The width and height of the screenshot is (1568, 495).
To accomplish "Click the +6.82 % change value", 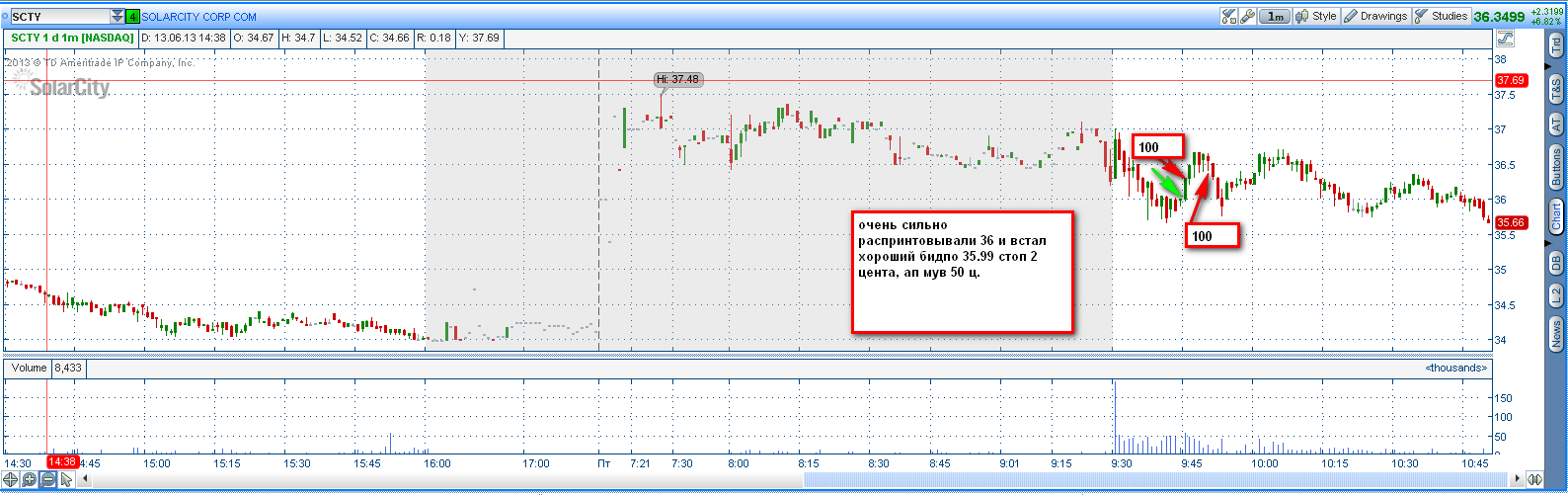I will pos(1547,21).
